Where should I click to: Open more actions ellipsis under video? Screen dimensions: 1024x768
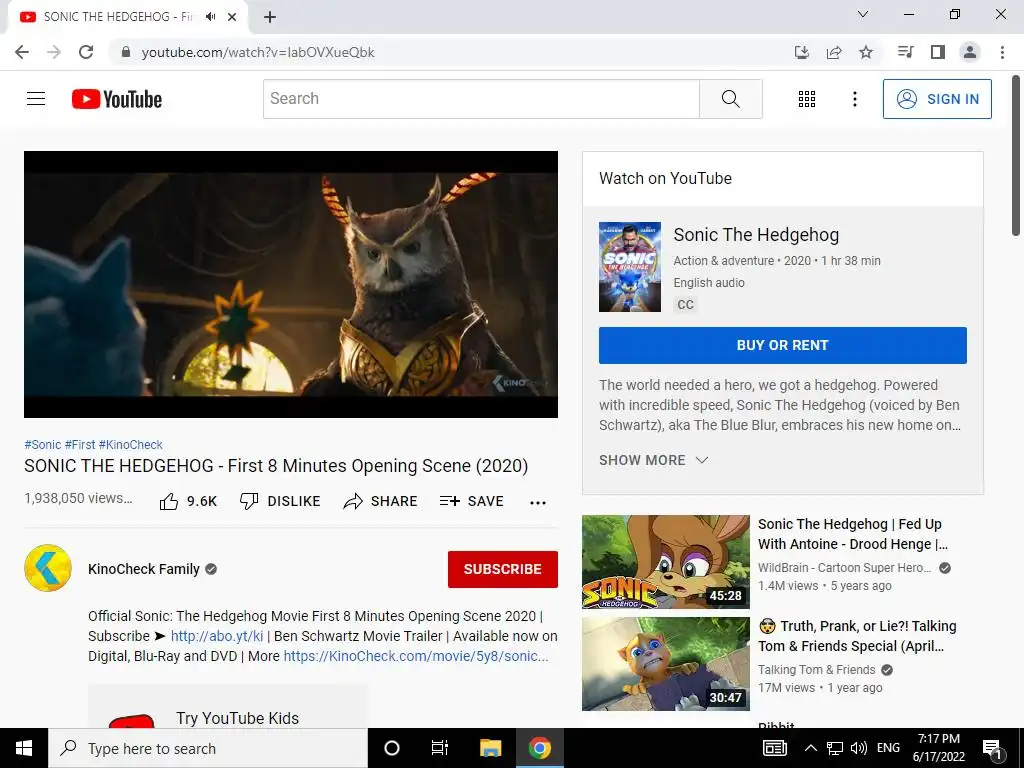pos(537,502)
